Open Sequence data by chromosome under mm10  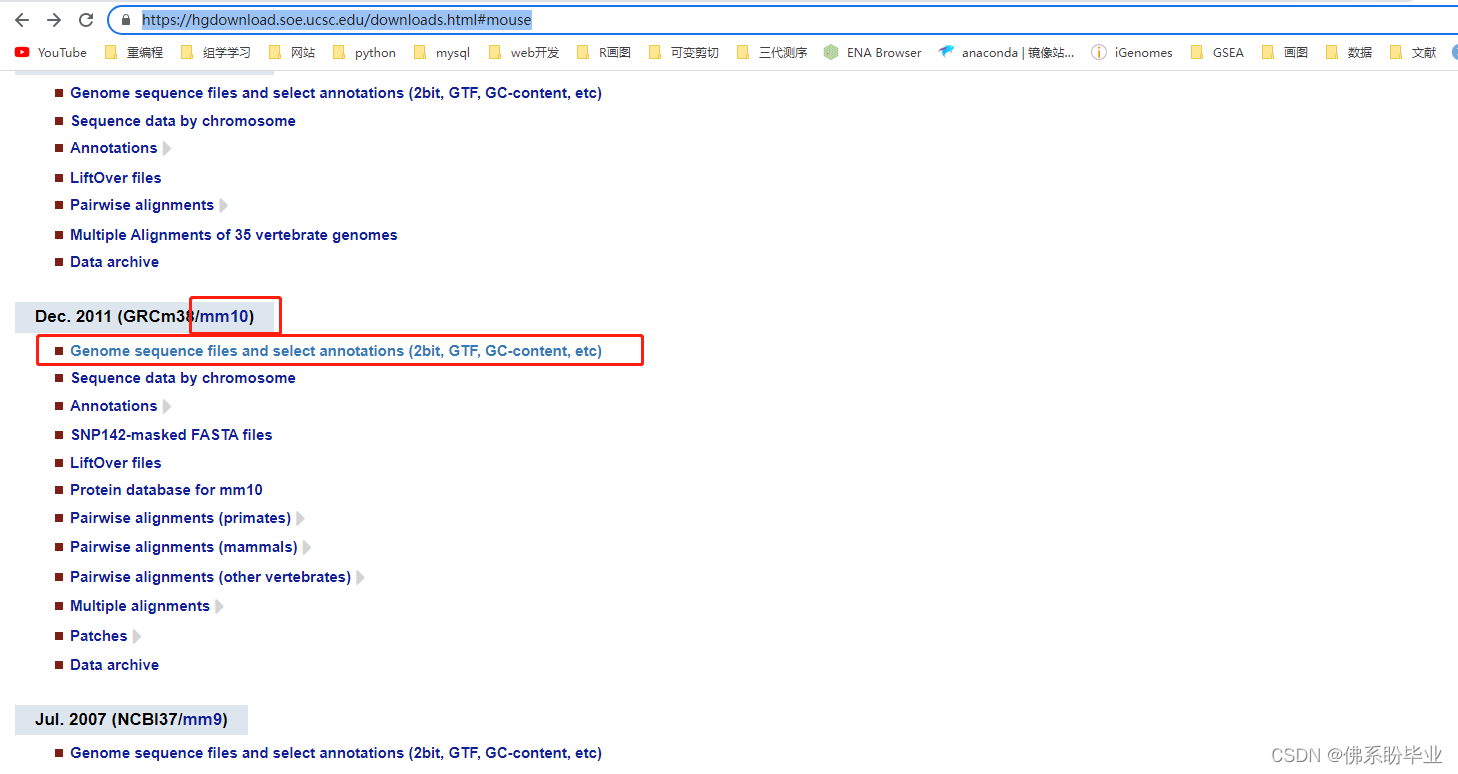click(x=183, y=378)
